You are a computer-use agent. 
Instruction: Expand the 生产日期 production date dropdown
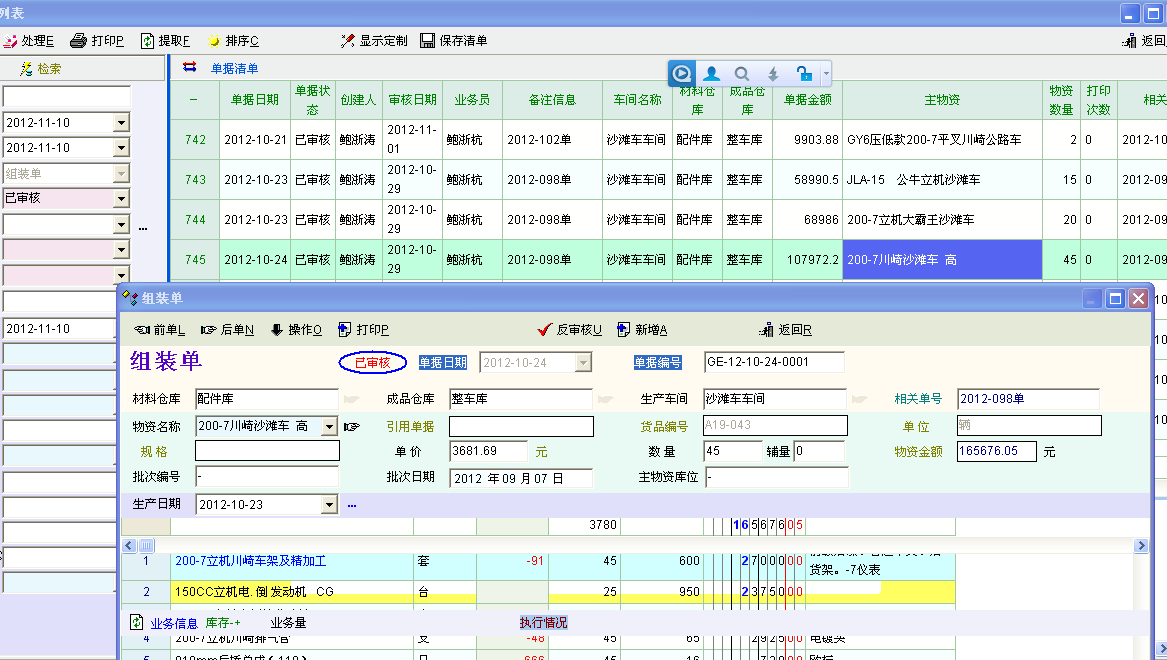click(x=329, y=505)
